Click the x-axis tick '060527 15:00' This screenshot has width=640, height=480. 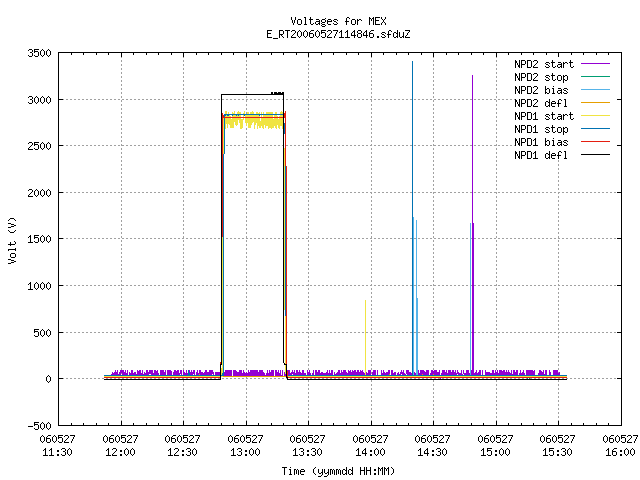[495, 446]
